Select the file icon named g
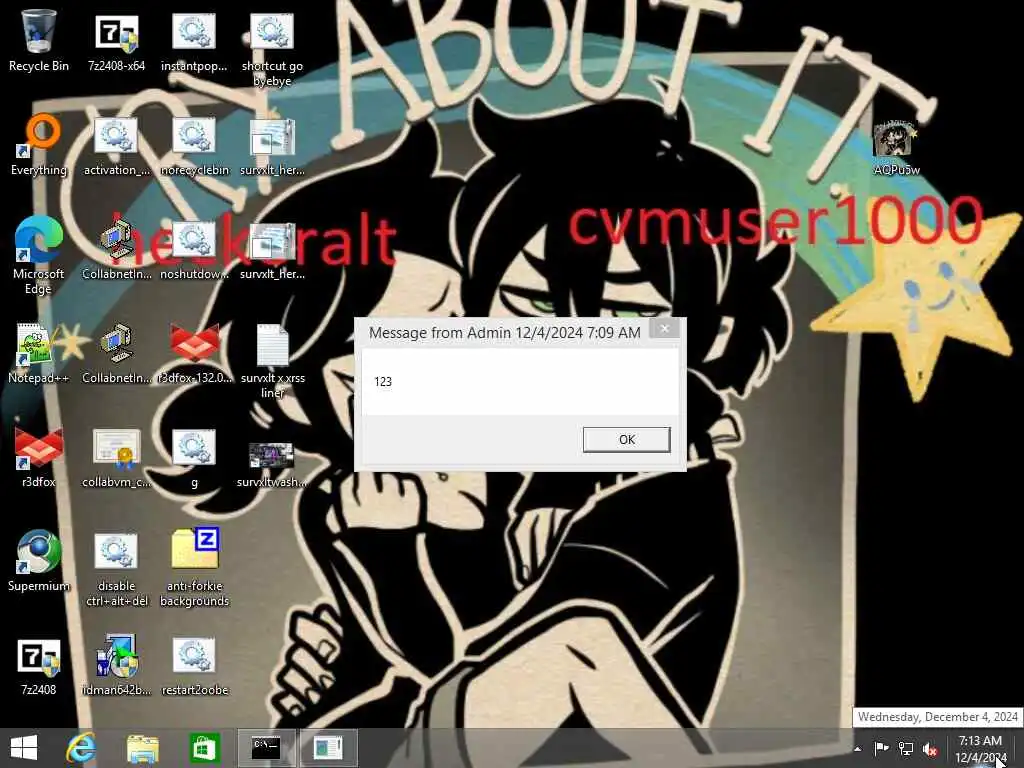This screenshot has width=1024, height=768. (194, 458)
